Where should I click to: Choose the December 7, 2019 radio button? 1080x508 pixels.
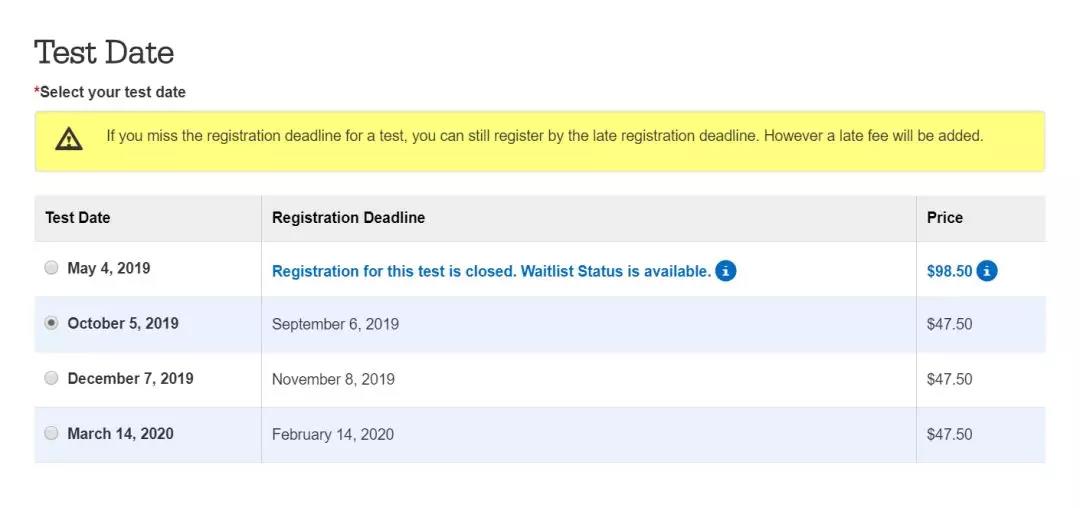coord(52,378)
